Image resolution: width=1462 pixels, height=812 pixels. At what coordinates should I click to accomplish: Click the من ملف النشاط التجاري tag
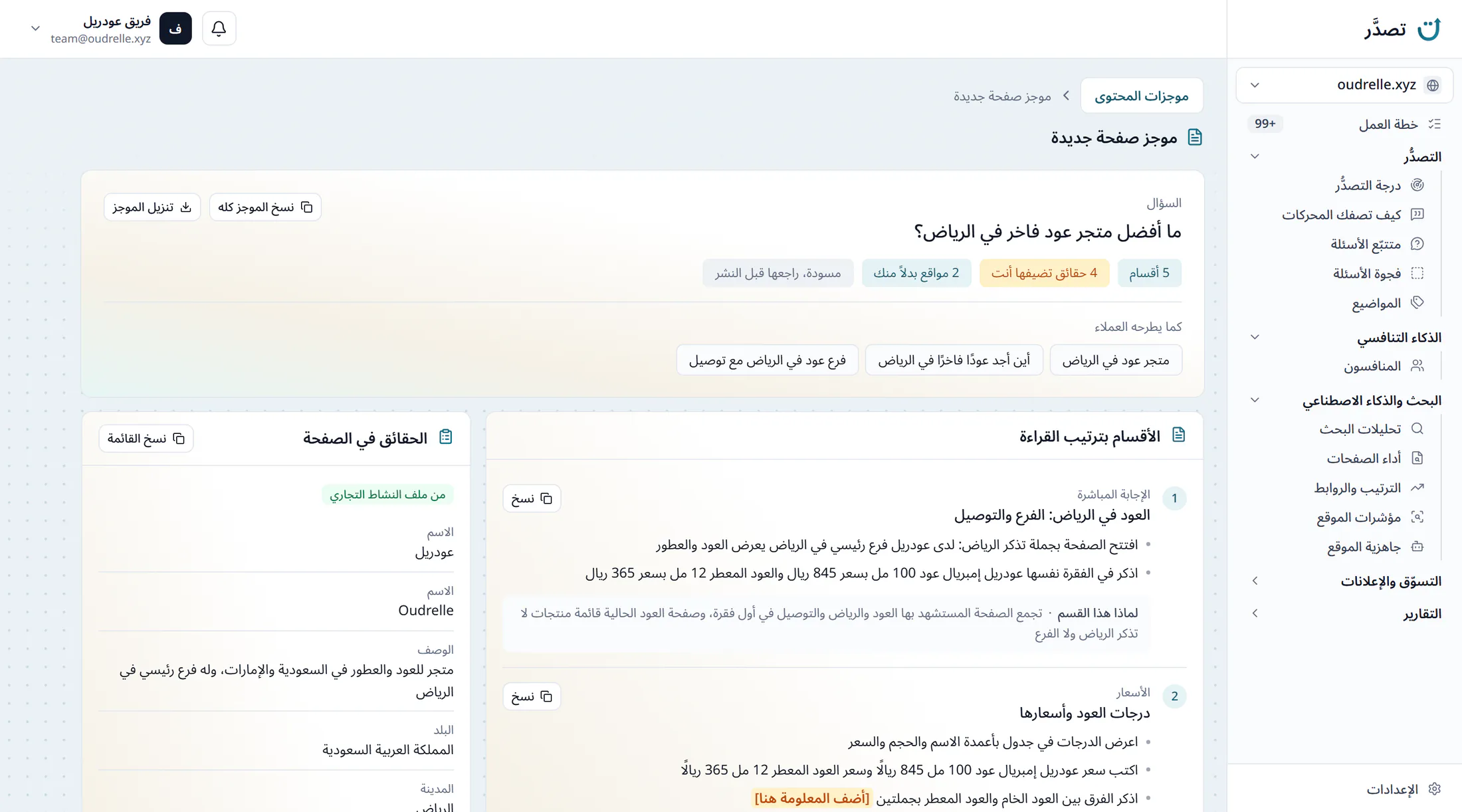point(387,494)
